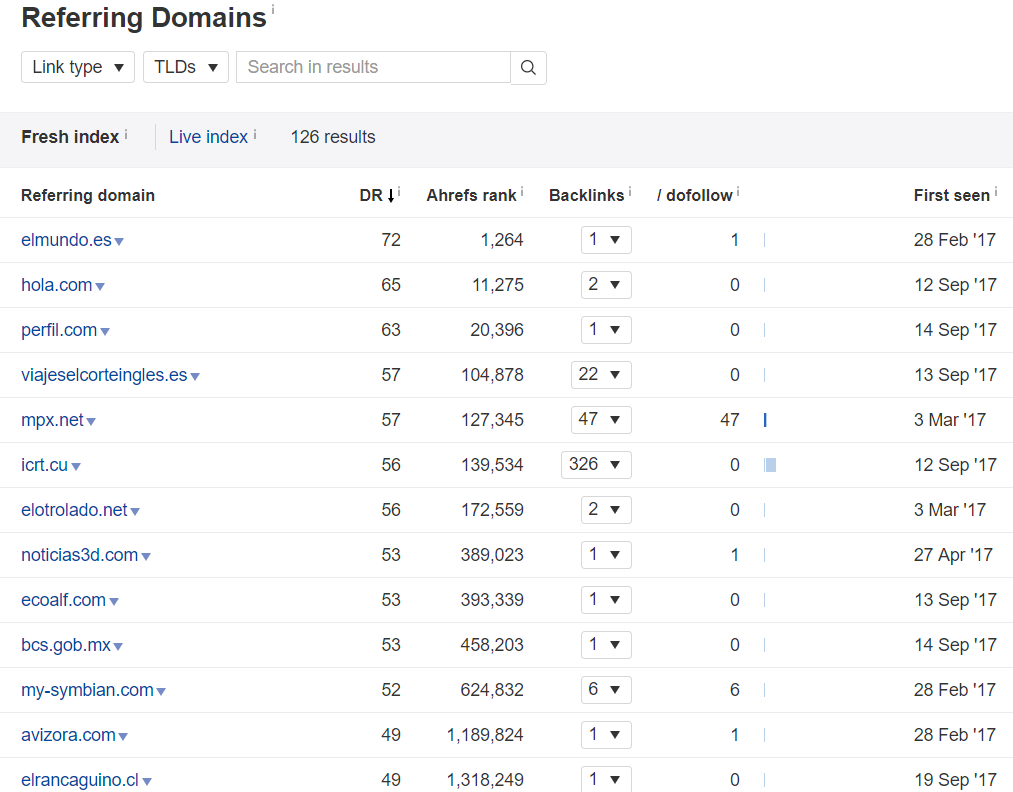Screen dimensions: 1013x792
Task: Expand the caret next to avizora.com
Action: click(x=123, y=736)
